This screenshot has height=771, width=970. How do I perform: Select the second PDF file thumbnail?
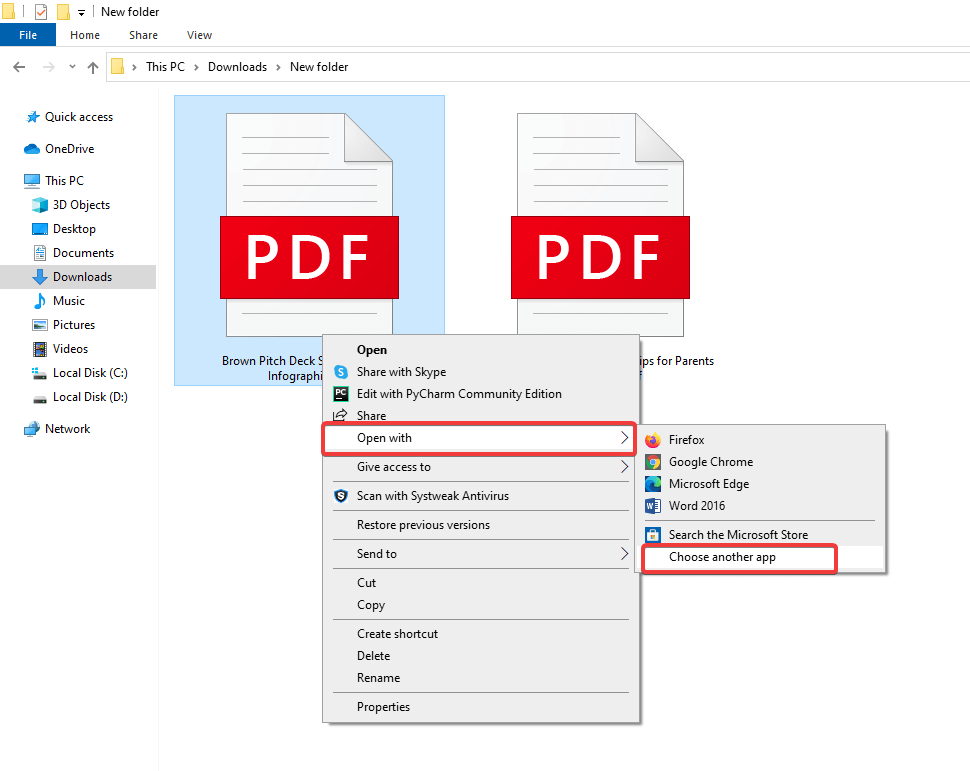(600, 230)
